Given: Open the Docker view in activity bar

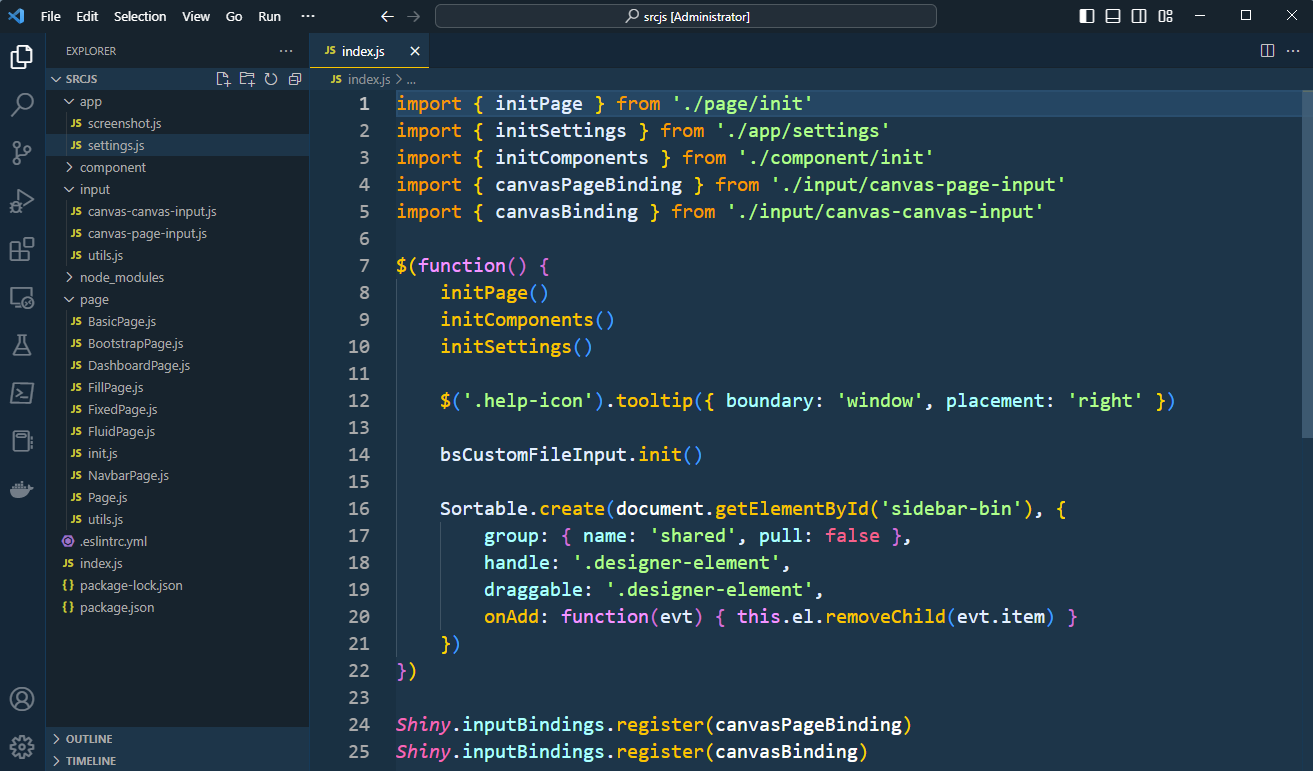Looking at the screenshot, I should click(22, 489).
